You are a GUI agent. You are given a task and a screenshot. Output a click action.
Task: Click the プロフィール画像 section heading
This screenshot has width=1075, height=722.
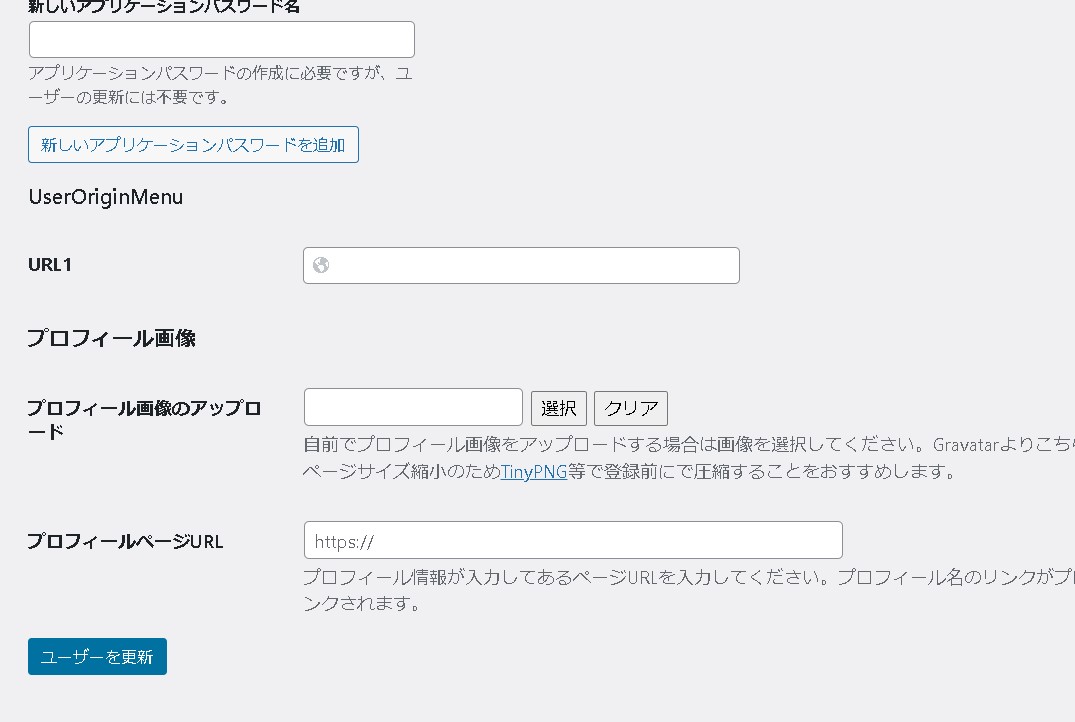point(111,338)
